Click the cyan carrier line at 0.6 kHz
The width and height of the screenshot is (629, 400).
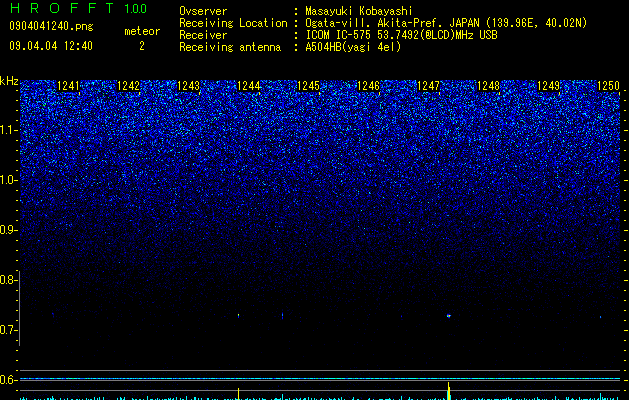pos(320,378)
